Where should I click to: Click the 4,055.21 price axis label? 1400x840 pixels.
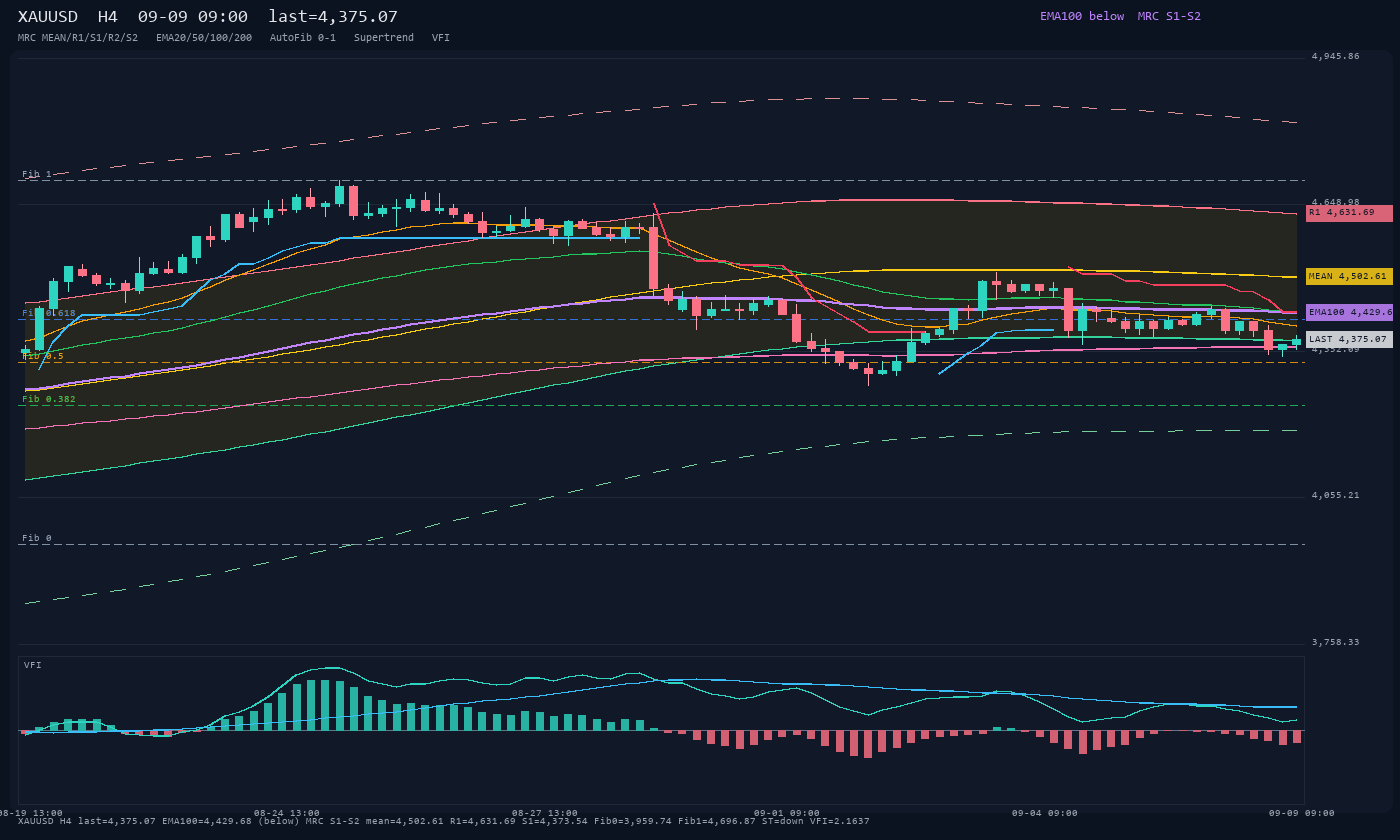(x=1335, y=495)
